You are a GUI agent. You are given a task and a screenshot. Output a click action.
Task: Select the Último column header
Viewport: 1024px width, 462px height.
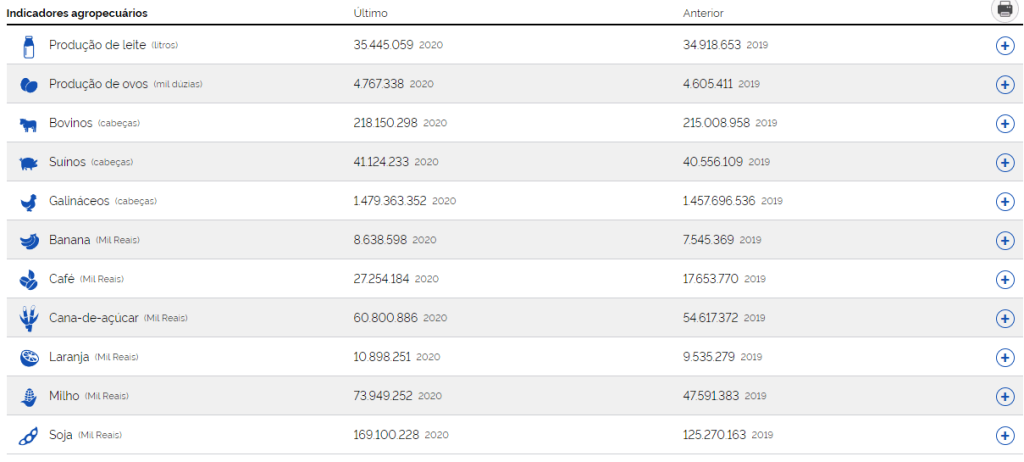click(x=370, y=13)
